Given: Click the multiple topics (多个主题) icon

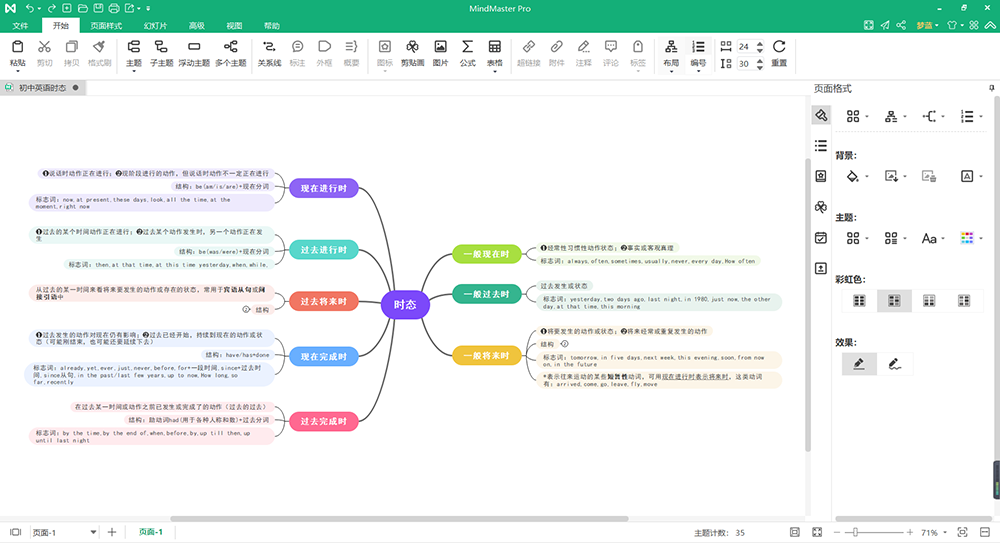Looking at the screenshot, I should click(x=230, y=47).
